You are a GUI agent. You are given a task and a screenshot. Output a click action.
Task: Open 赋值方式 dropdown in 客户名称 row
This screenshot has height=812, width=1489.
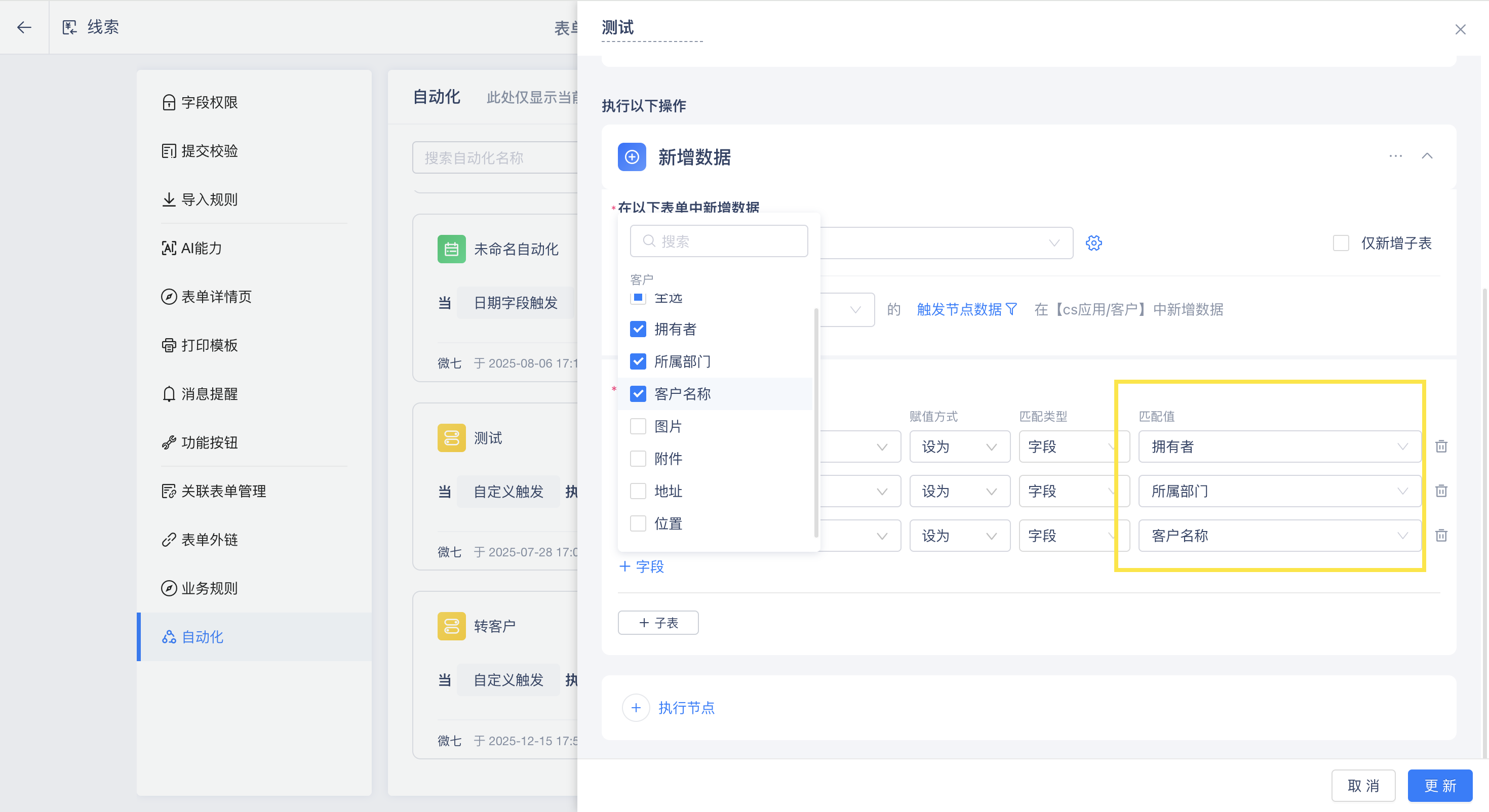tap(960, 535)
